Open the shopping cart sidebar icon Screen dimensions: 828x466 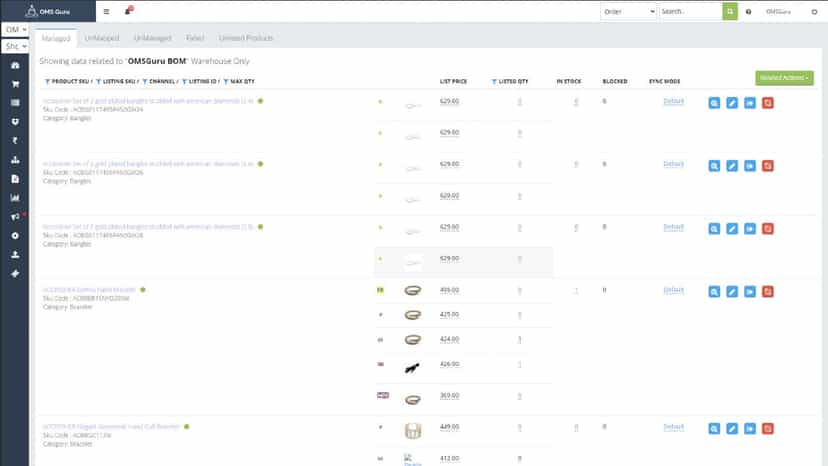pyautogui.click(x=15, y=84)
